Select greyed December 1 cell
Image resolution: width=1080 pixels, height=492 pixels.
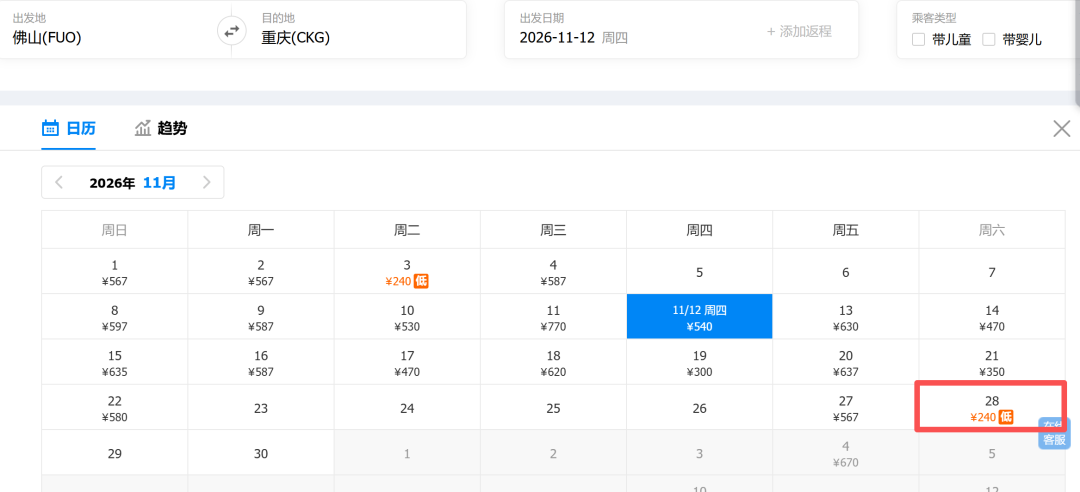tap(407, 453)
